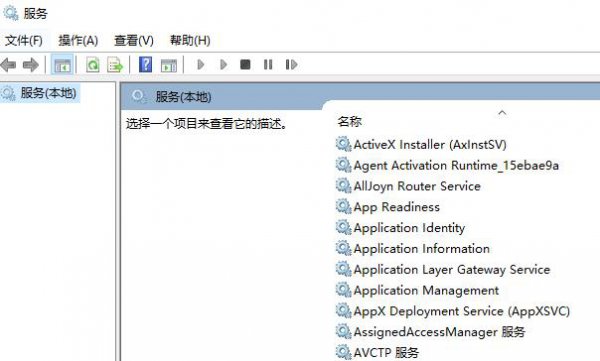Select Agent Activation Runtime_15ebae9a service
600x361 pixels.
click(x=456, y=165)
